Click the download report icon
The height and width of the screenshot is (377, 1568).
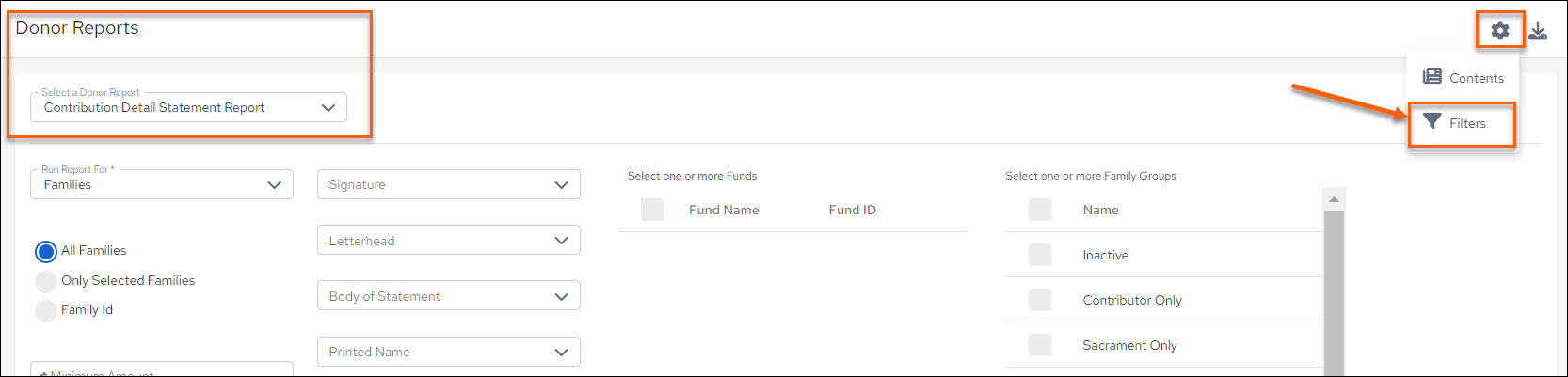coord(1538,30)
